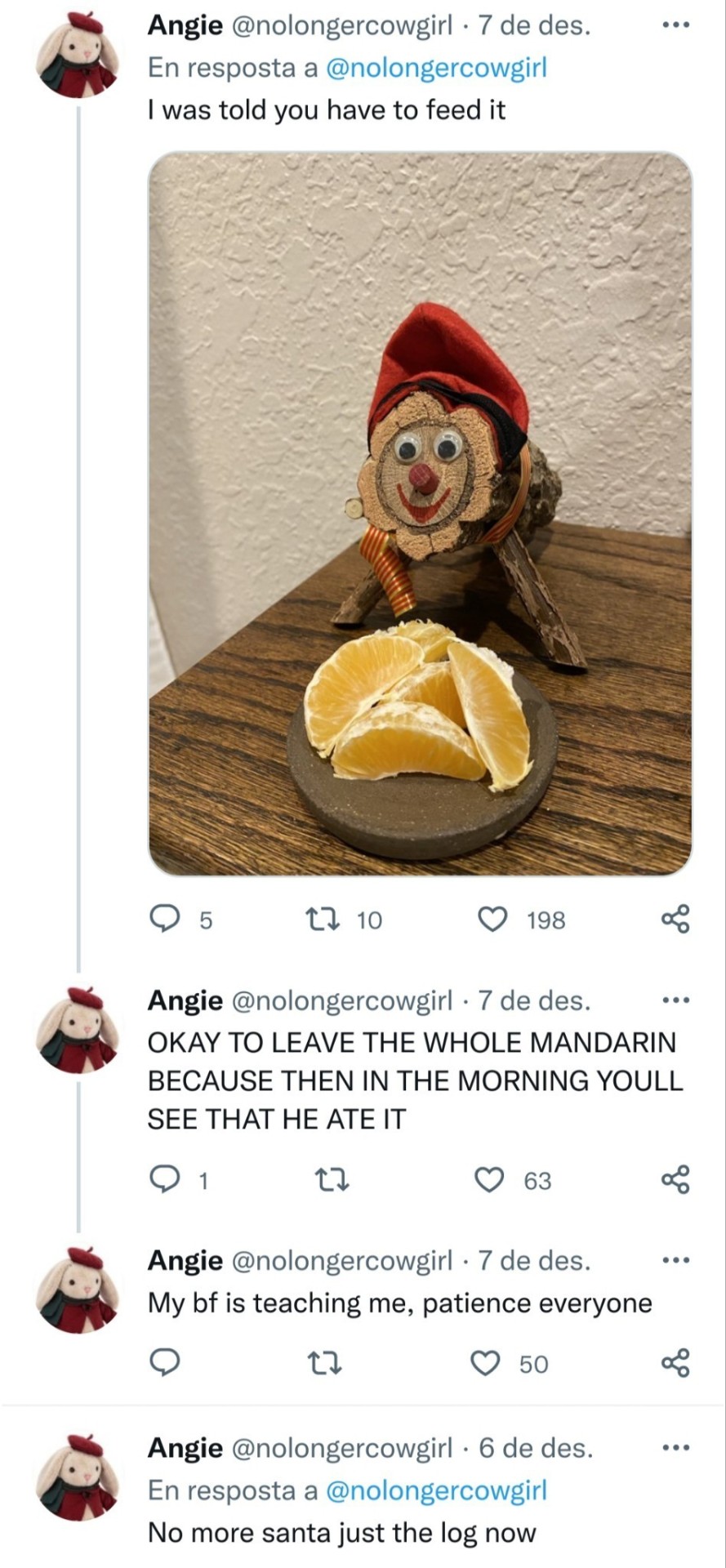Open more options on 'patience everyone' tweet

pos(675,1261)
